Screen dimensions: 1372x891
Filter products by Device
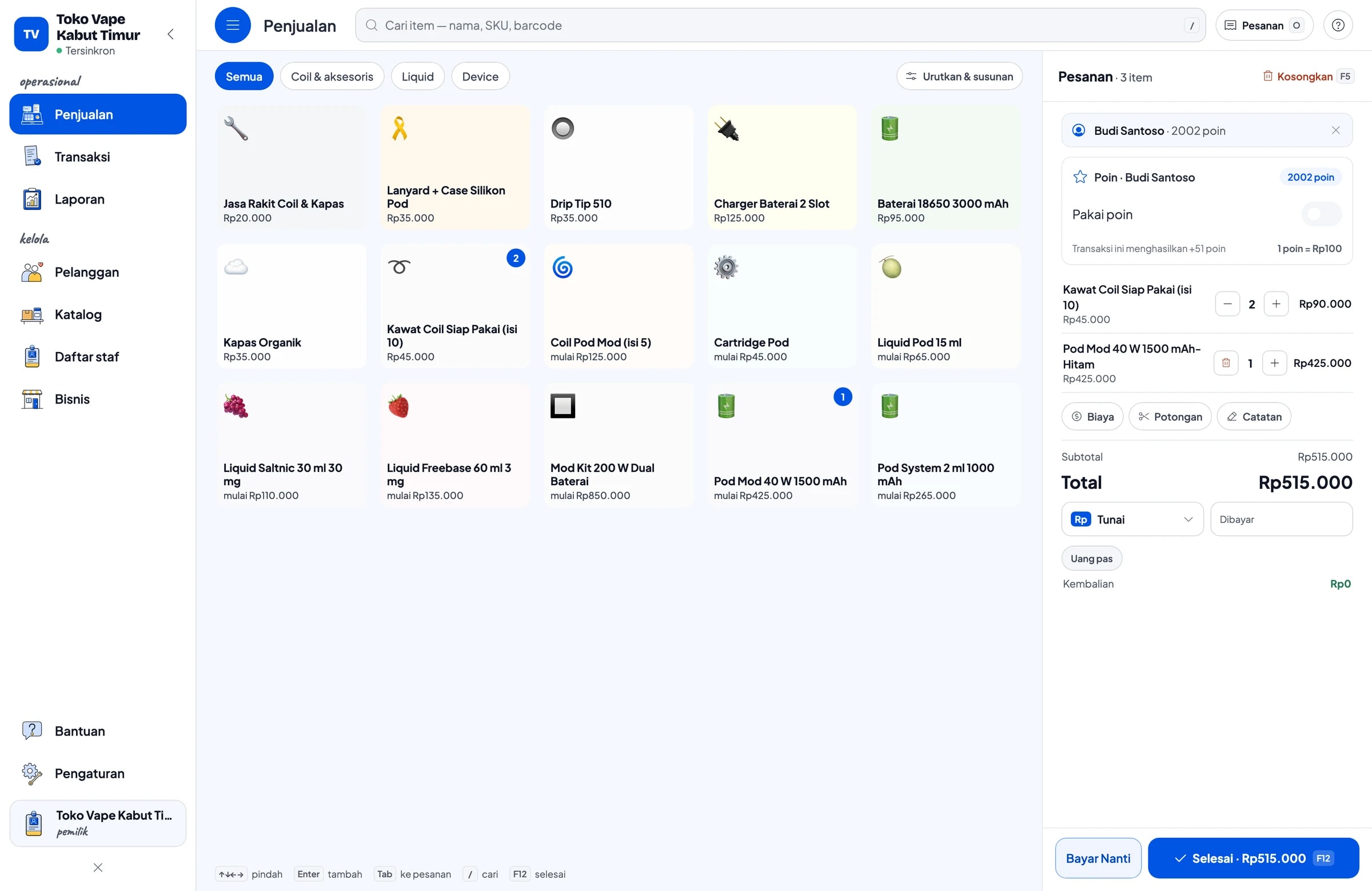pos(480,76)
